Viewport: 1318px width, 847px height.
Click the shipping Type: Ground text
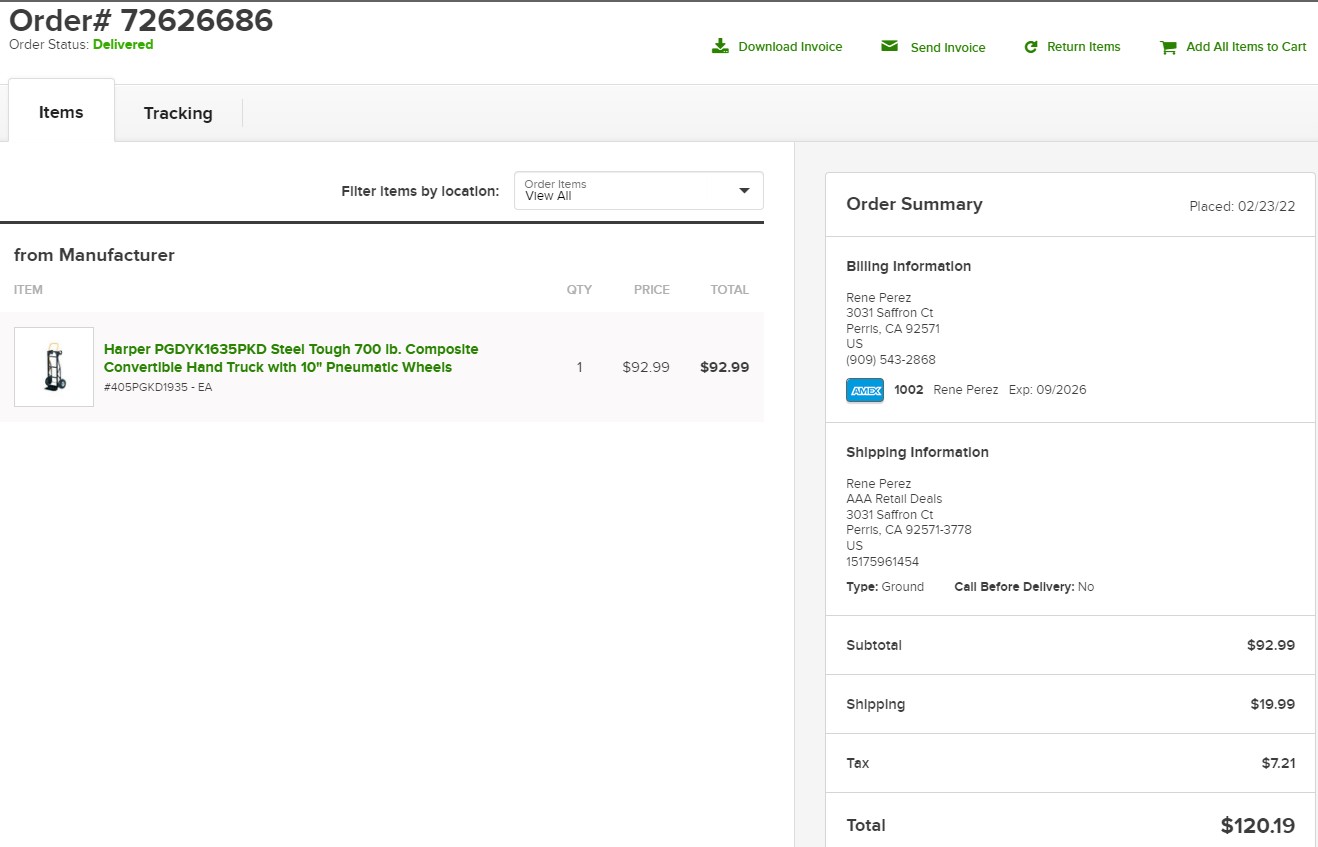(885, 587)
